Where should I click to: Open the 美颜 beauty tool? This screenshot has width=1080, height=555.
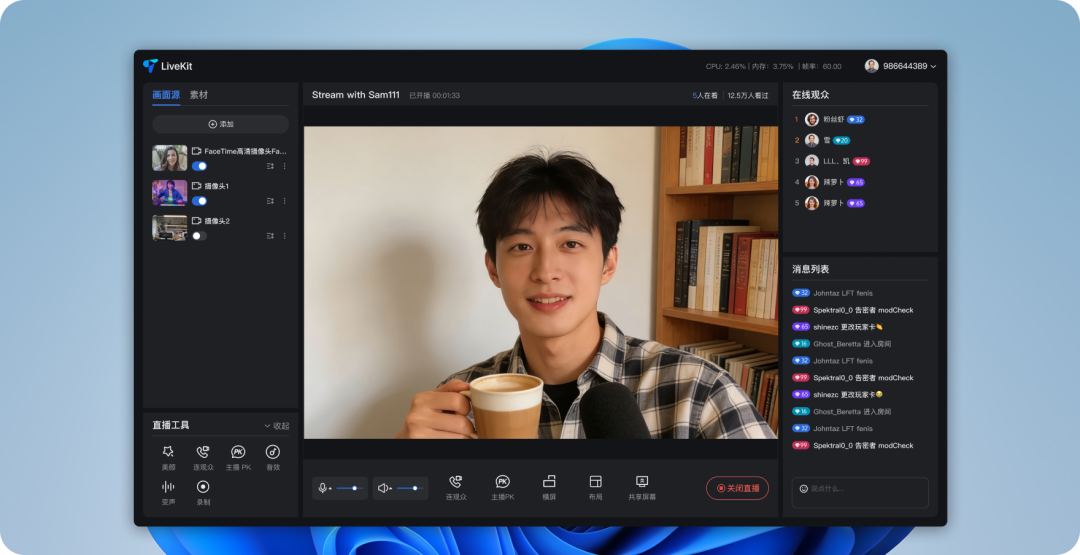pos(168,457)
